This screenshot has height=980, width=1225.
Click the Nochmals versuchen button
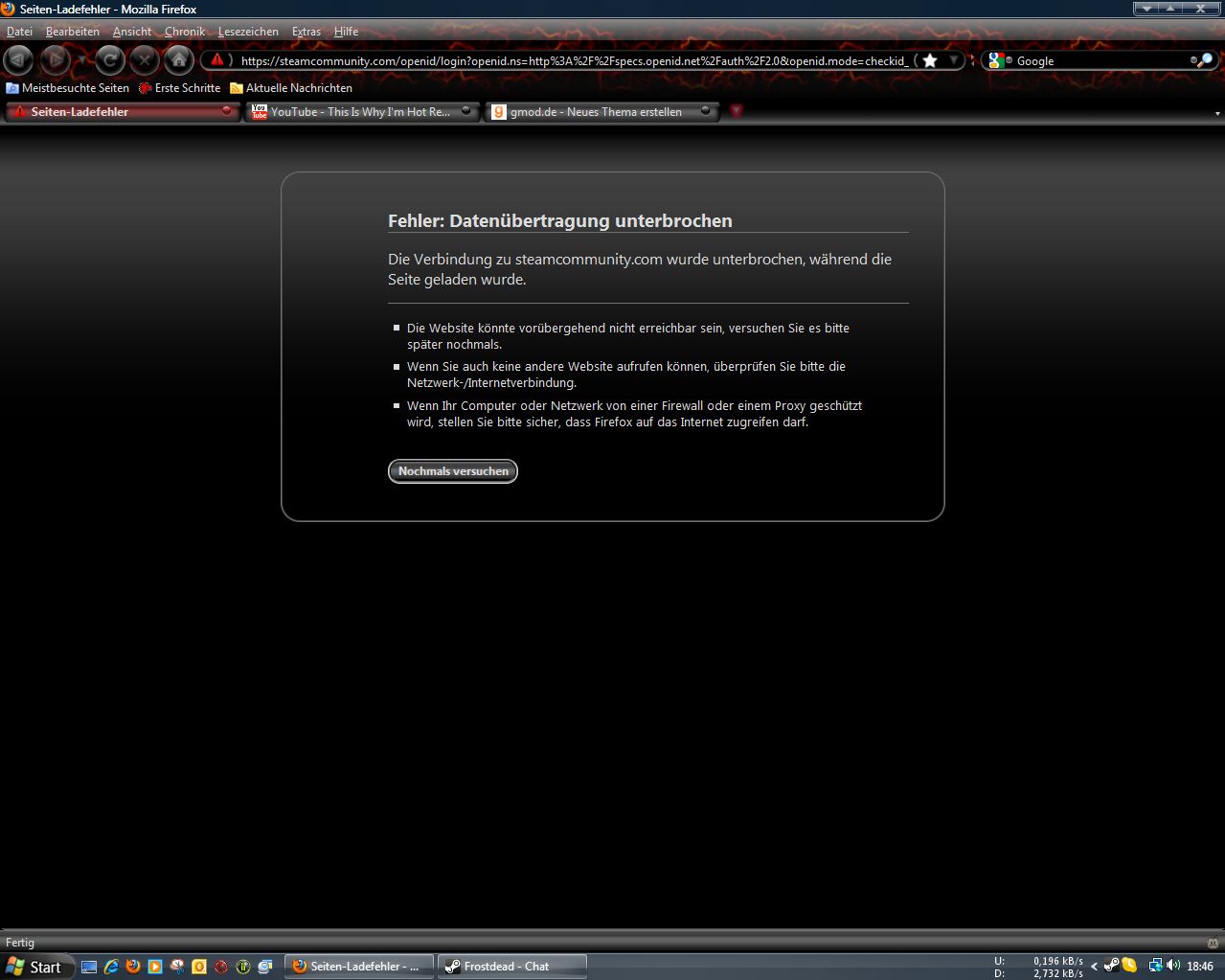pos(452,471)
